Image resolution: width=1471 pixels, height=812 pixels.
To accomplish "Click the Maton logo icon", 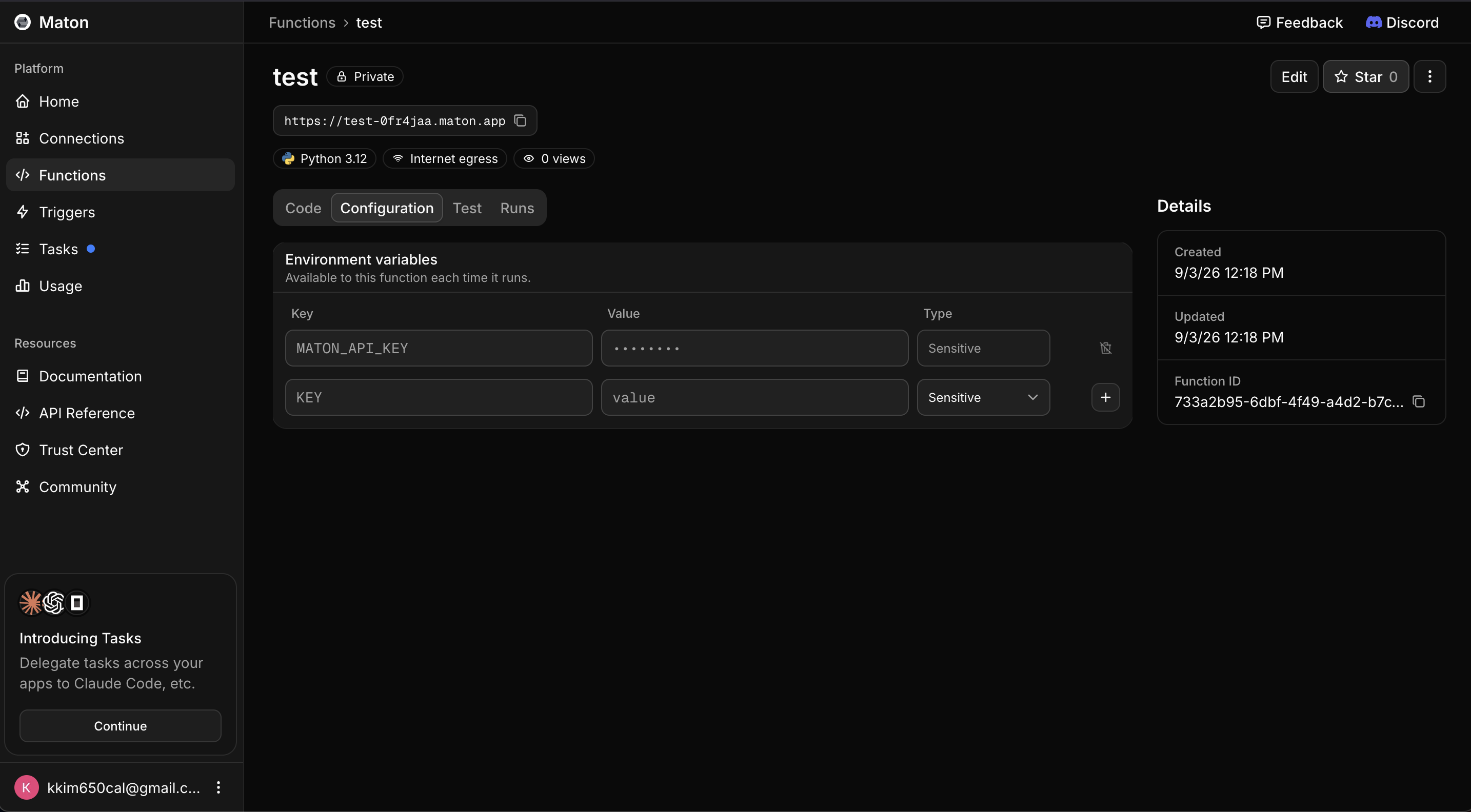I will (x=22, y=22).
